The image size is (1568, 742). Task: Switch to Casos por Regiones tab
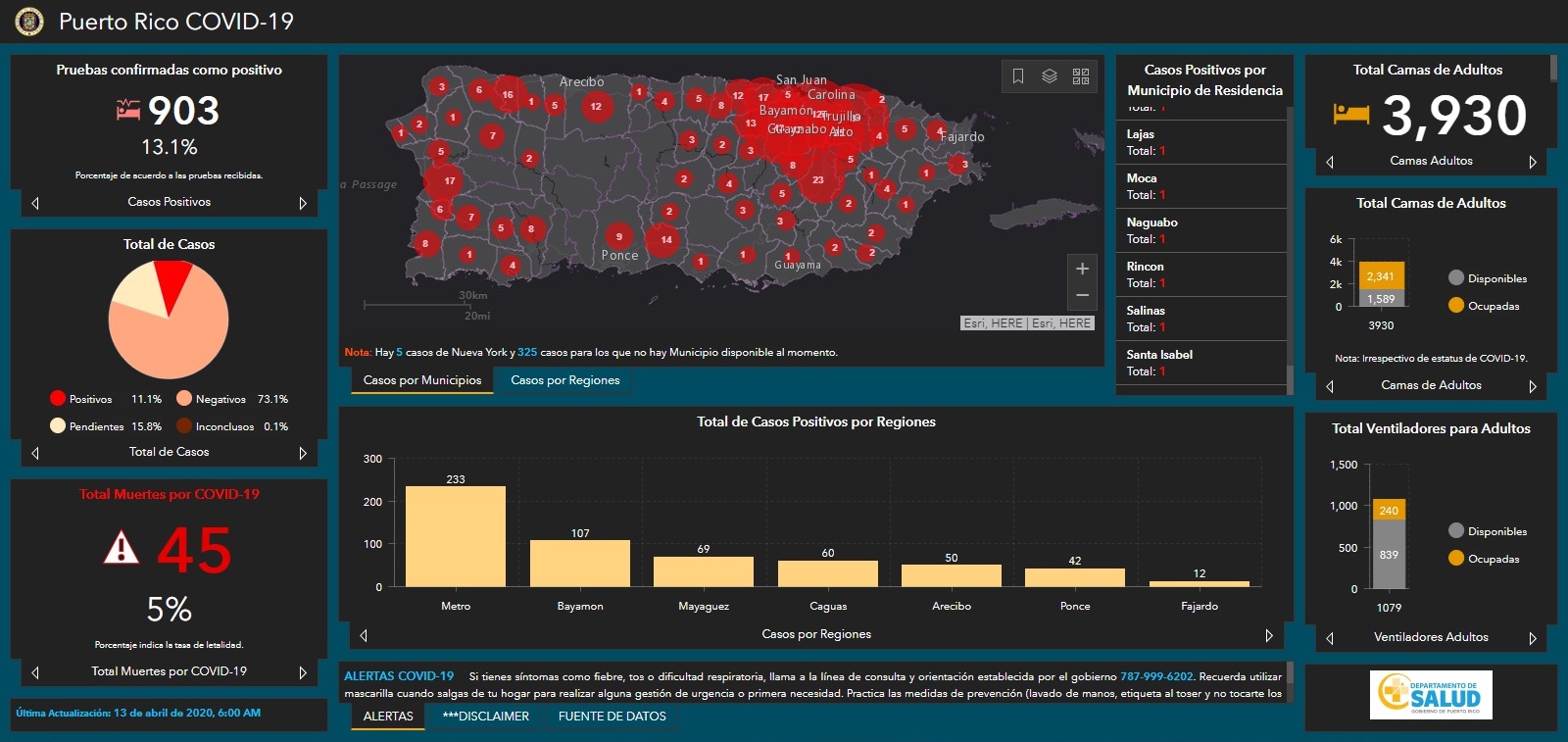pyautogui.click(x=564, y=380)
